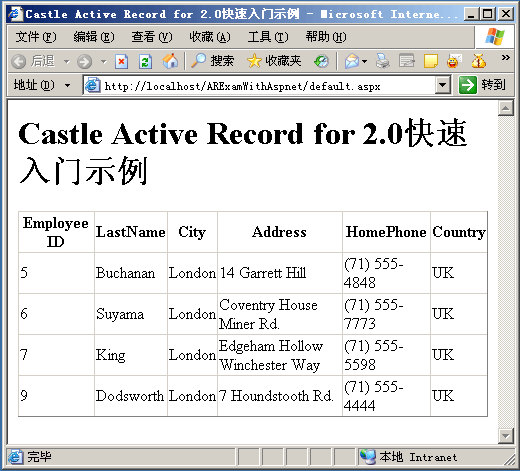The height and width of the screenshot is (471, 520).
Task: Open the 查看(V) menu
Action: pyautogui.click(x=152, y=37)
